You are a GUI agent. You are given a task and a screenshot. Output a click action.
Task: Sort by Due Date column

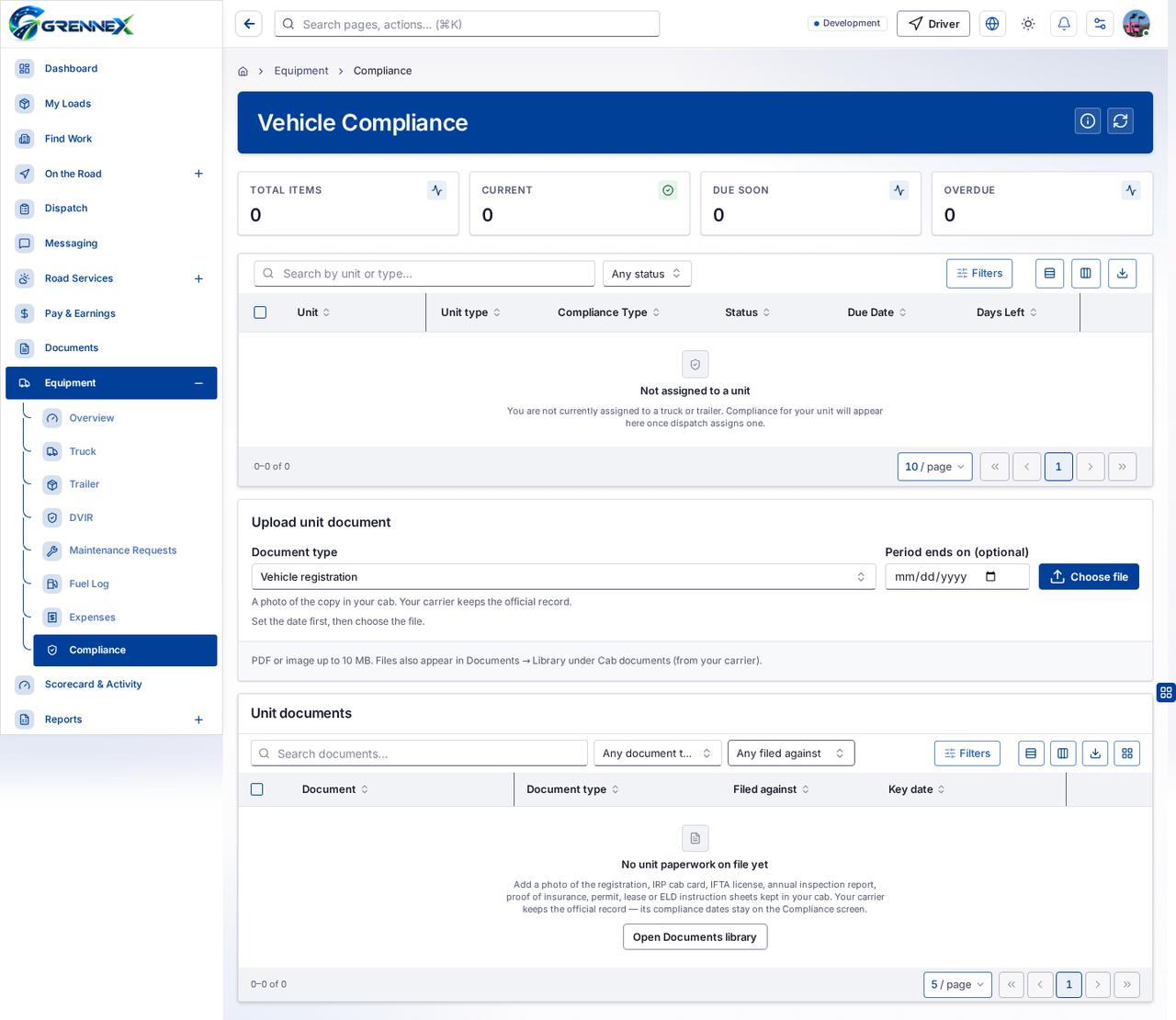coord(876,312)
